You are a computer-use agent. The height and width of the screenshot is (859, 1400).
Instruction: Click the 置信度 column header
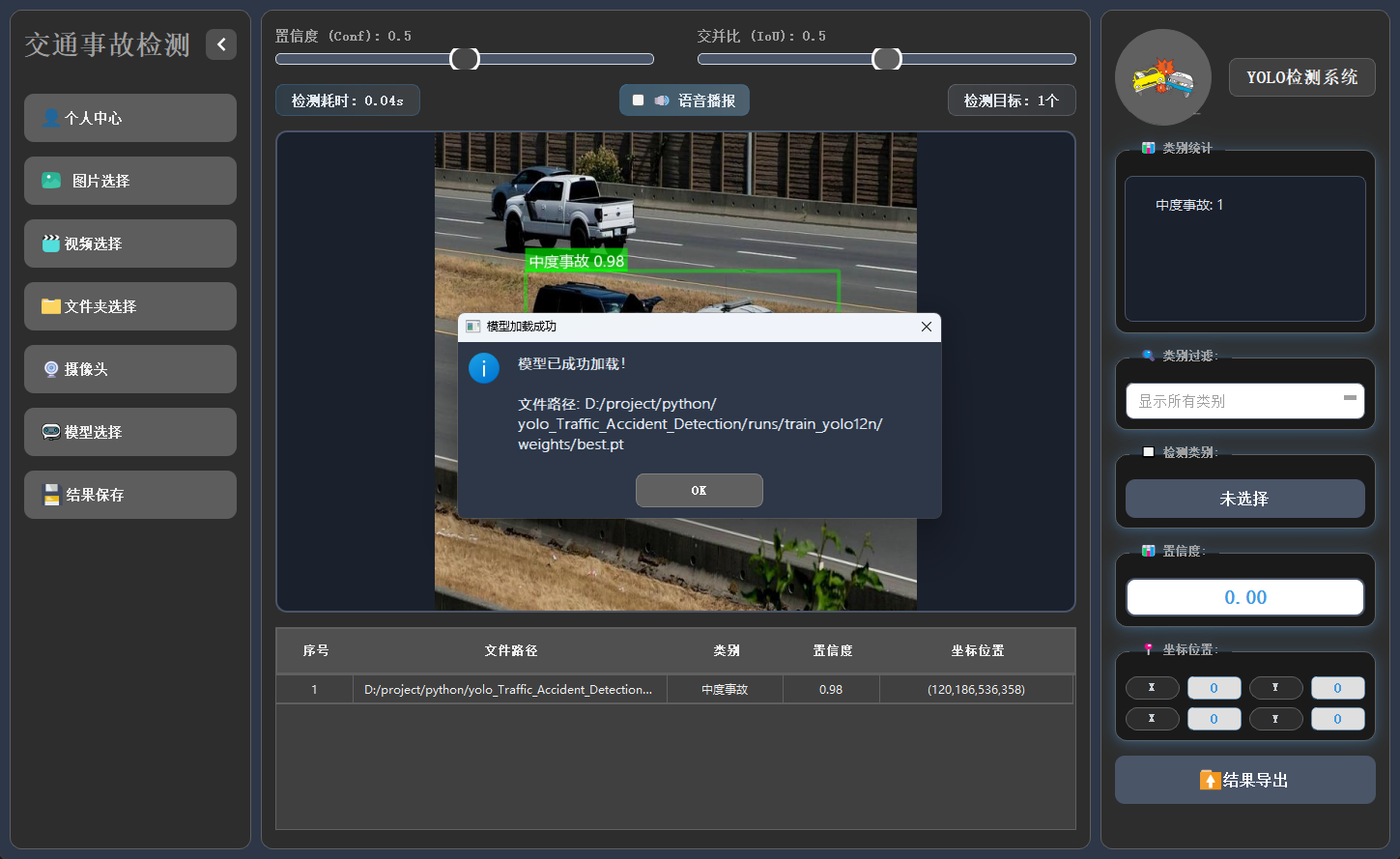click(832, 650)
